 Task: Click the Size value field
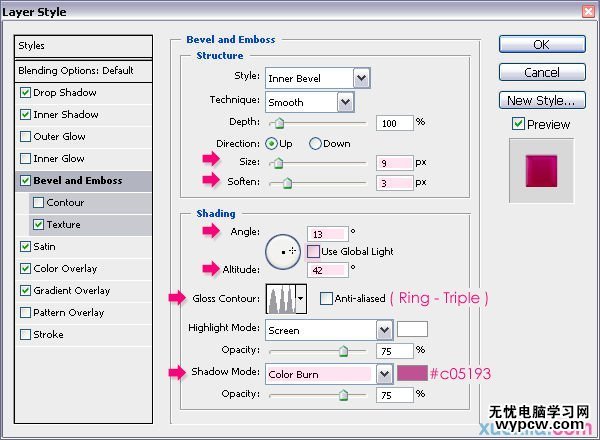pyautogui.click(x=395, y=163)
